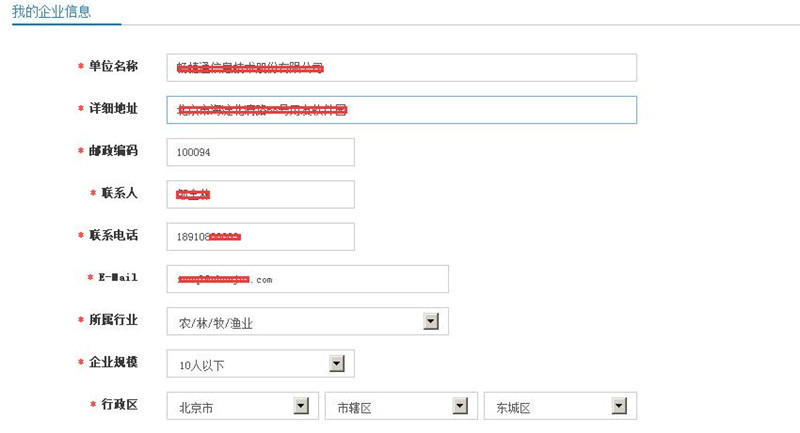
Task: Click the 所属行业 label
Action: pyautogui.click(x=113, y=320)
